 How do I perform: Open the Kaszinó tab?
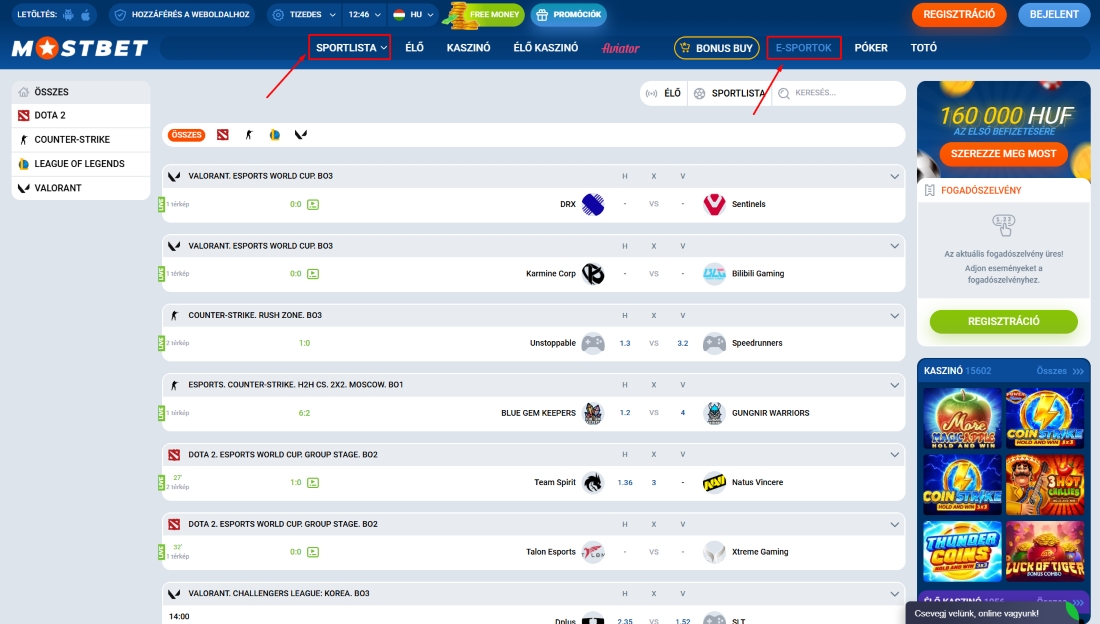coord(469,48)
